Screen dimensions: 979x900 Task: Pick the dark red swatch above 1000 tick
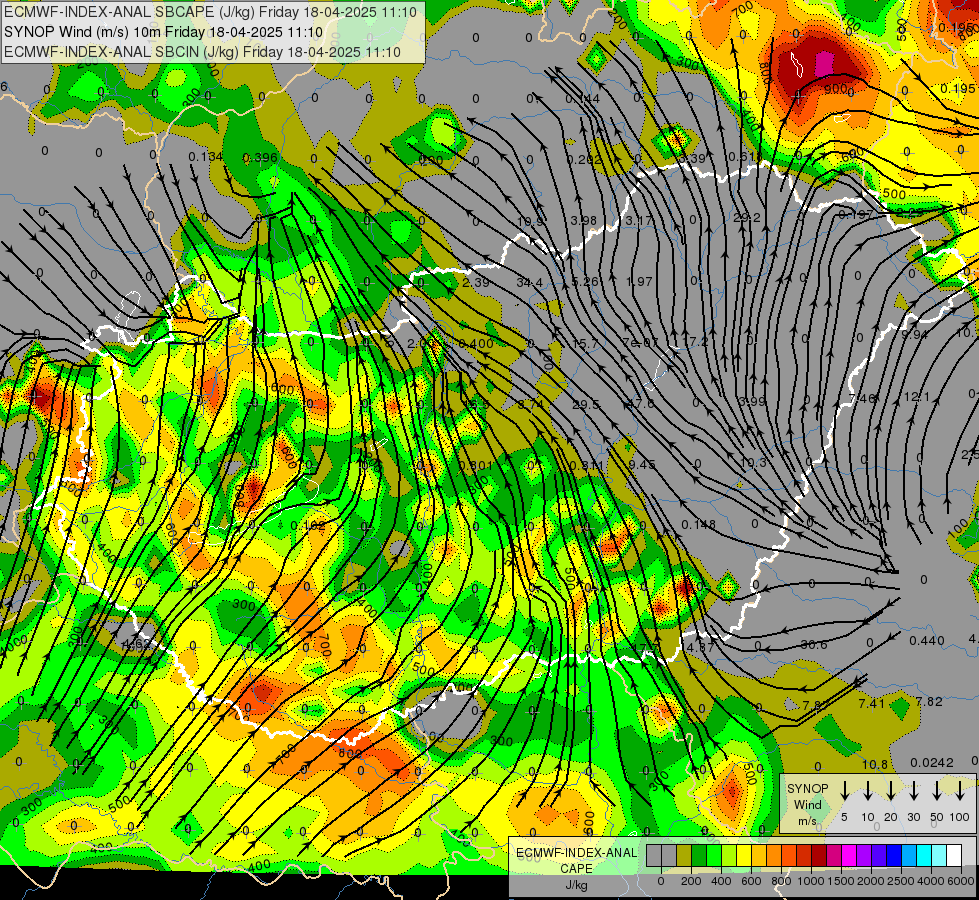(x=819, y=855)
